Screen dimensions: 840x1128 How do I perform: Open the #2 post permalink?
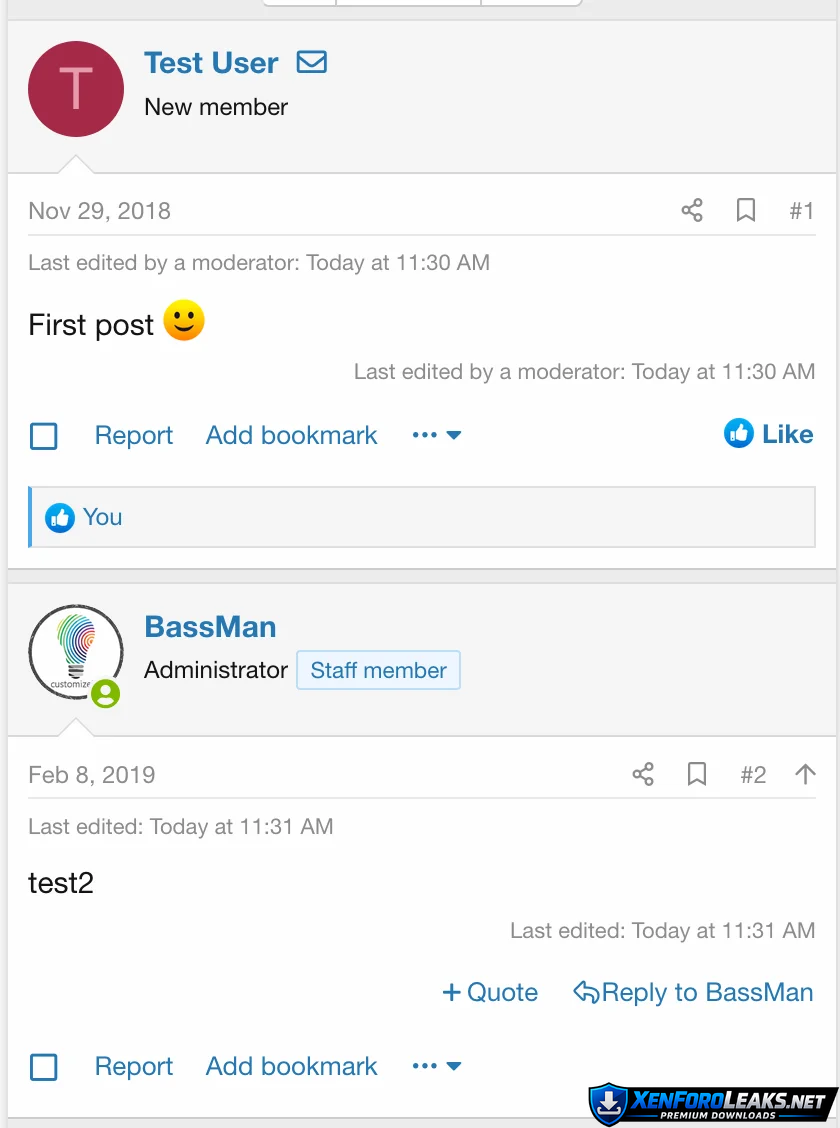pos(753,774)
